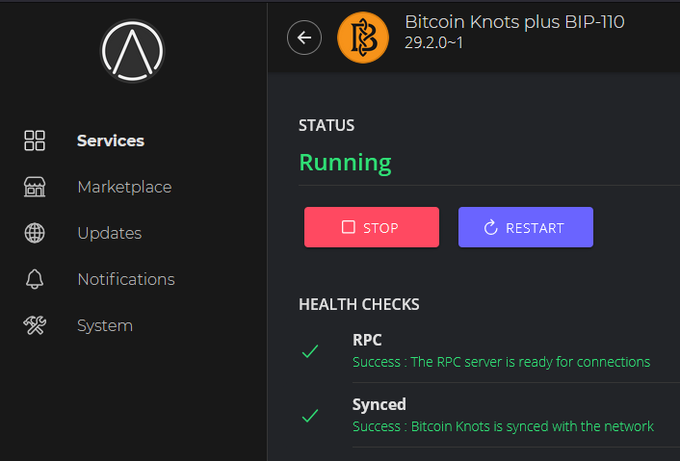The width and height of the screenshot is (680, 461).
Task: Click the Notifications bell icon
Action: click(x=35, y=279)
